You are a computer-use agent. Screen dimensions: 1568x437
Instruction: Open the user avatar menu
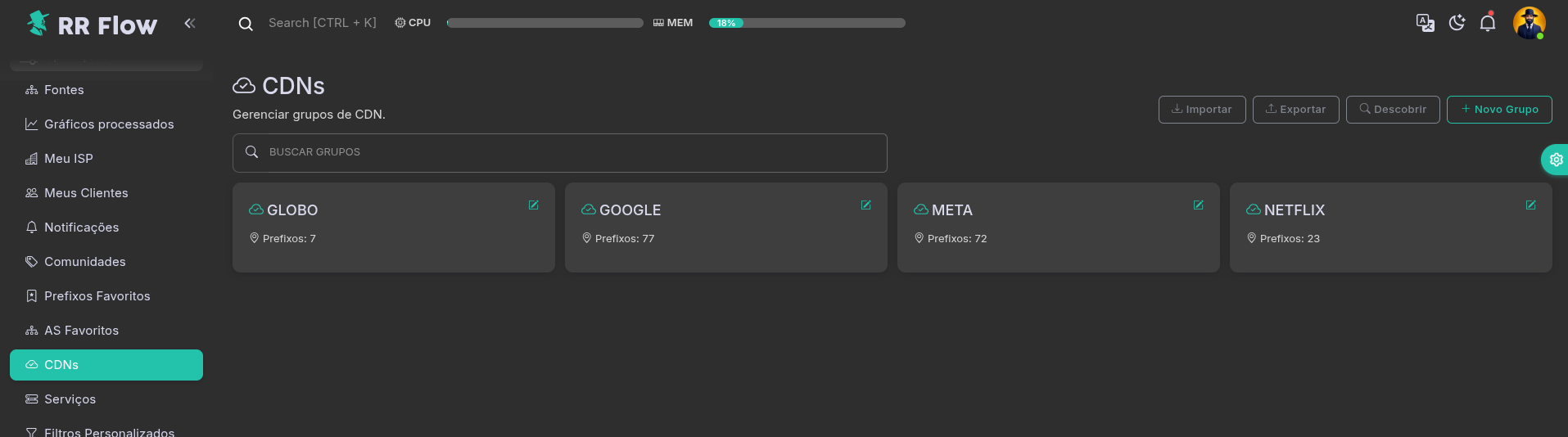[1529, 23]
